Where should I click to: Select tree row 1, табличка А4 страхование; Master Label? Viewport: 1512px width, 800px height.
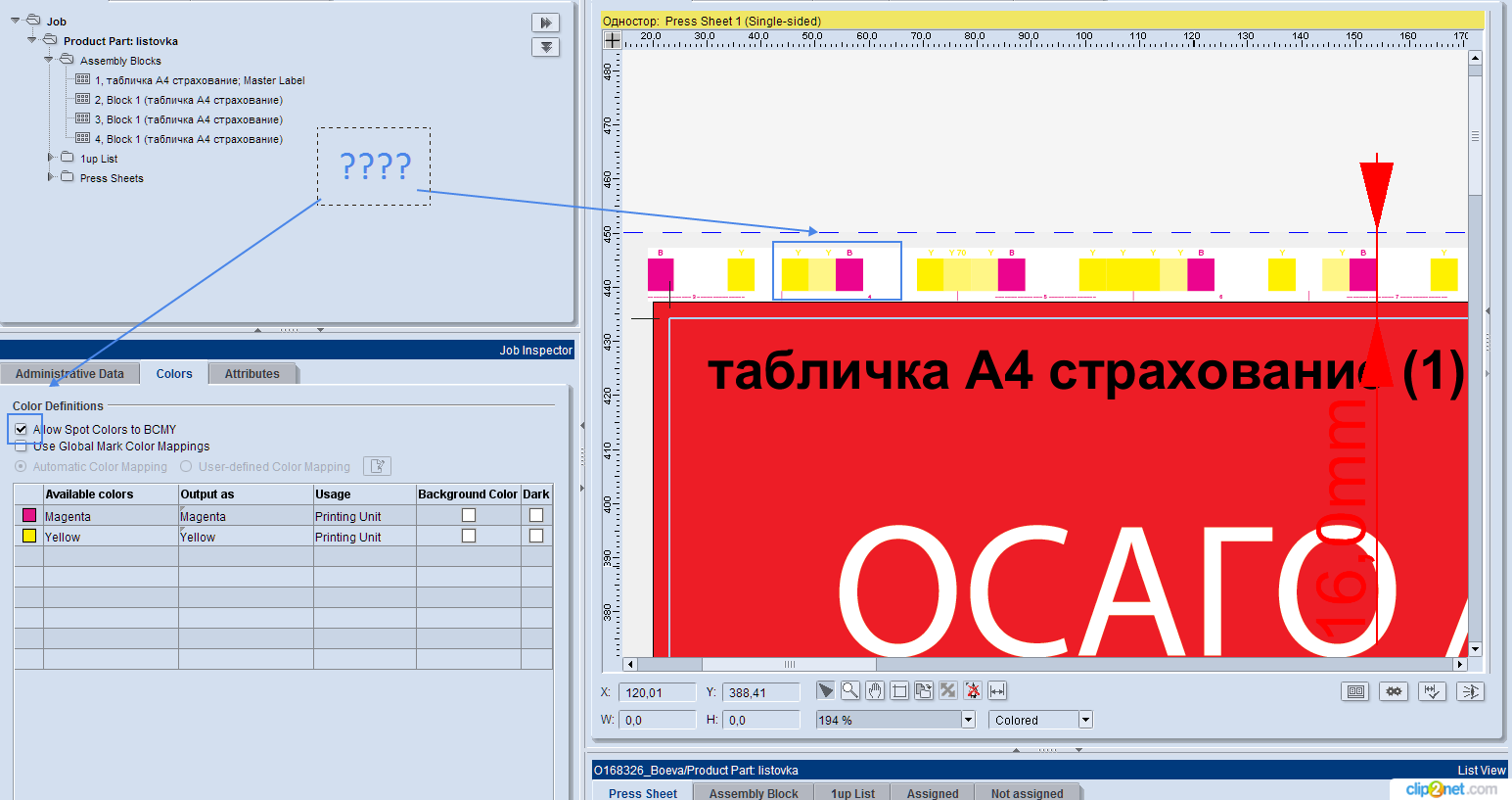click(x=200, y=80)
